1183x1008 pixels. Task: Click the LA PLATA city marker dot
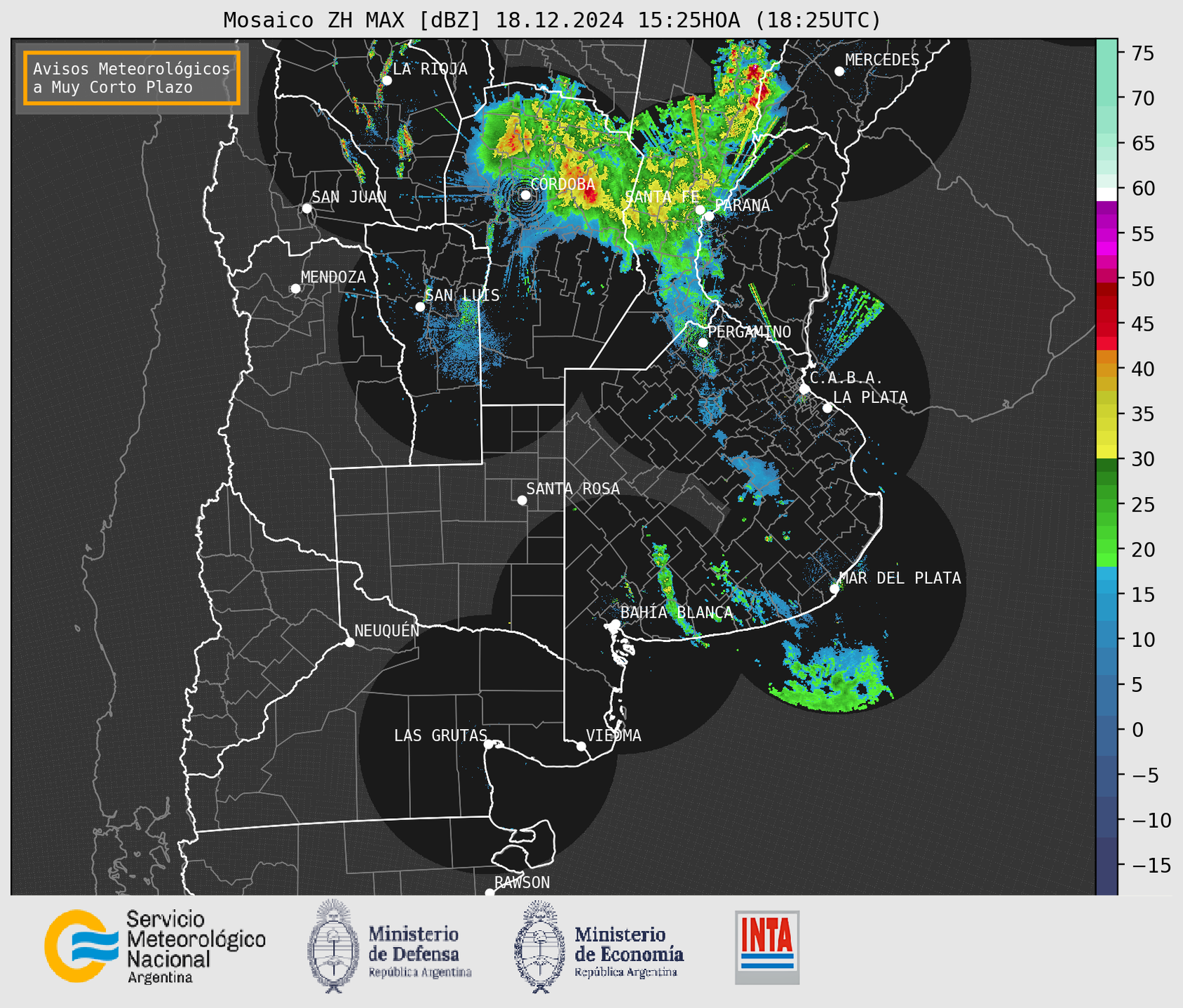[x=827, y=408]
